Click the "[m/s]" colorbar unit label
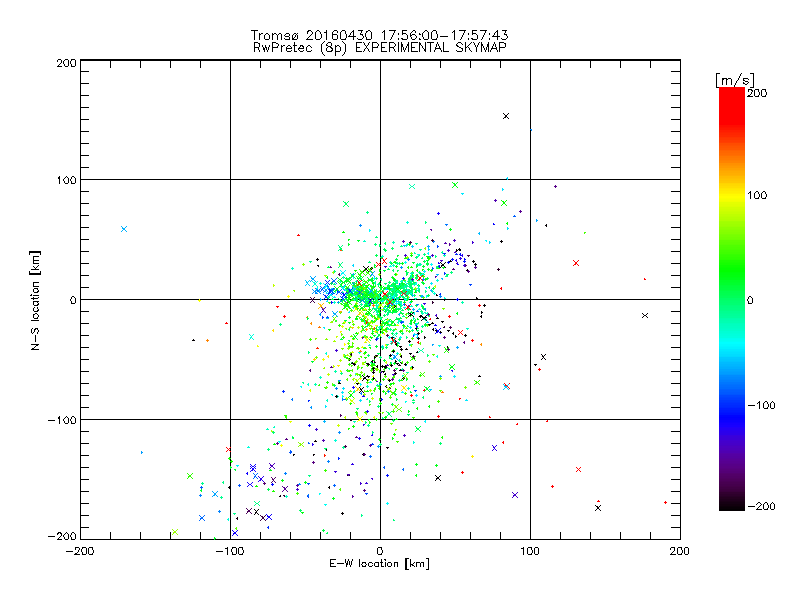The width and height of the screenshot is (800, 600). click(734, 80)
